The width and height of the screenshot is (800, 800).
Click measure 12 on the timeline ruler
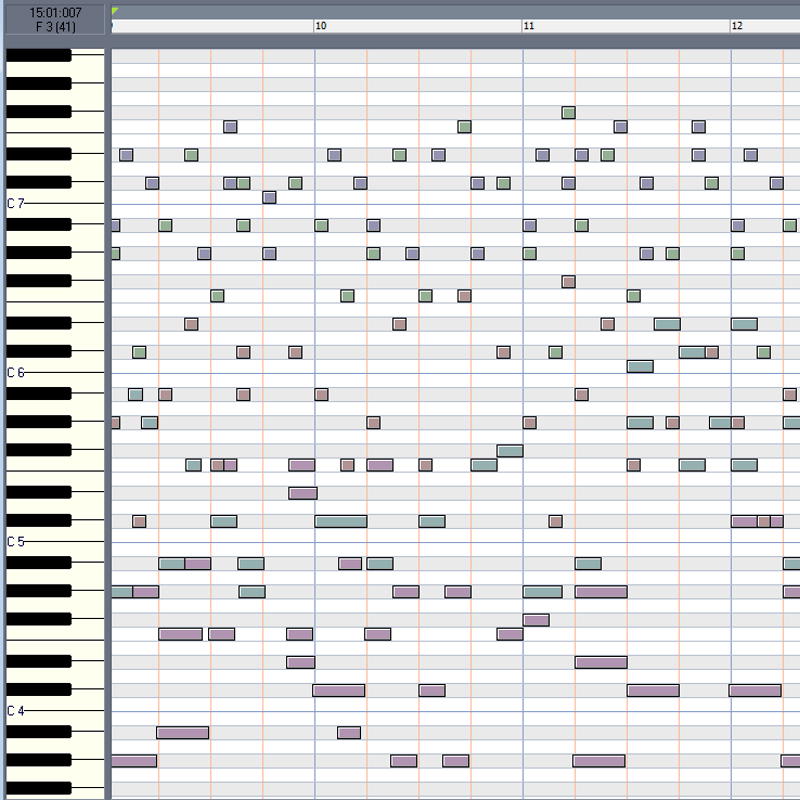click(x=737, y=26)
